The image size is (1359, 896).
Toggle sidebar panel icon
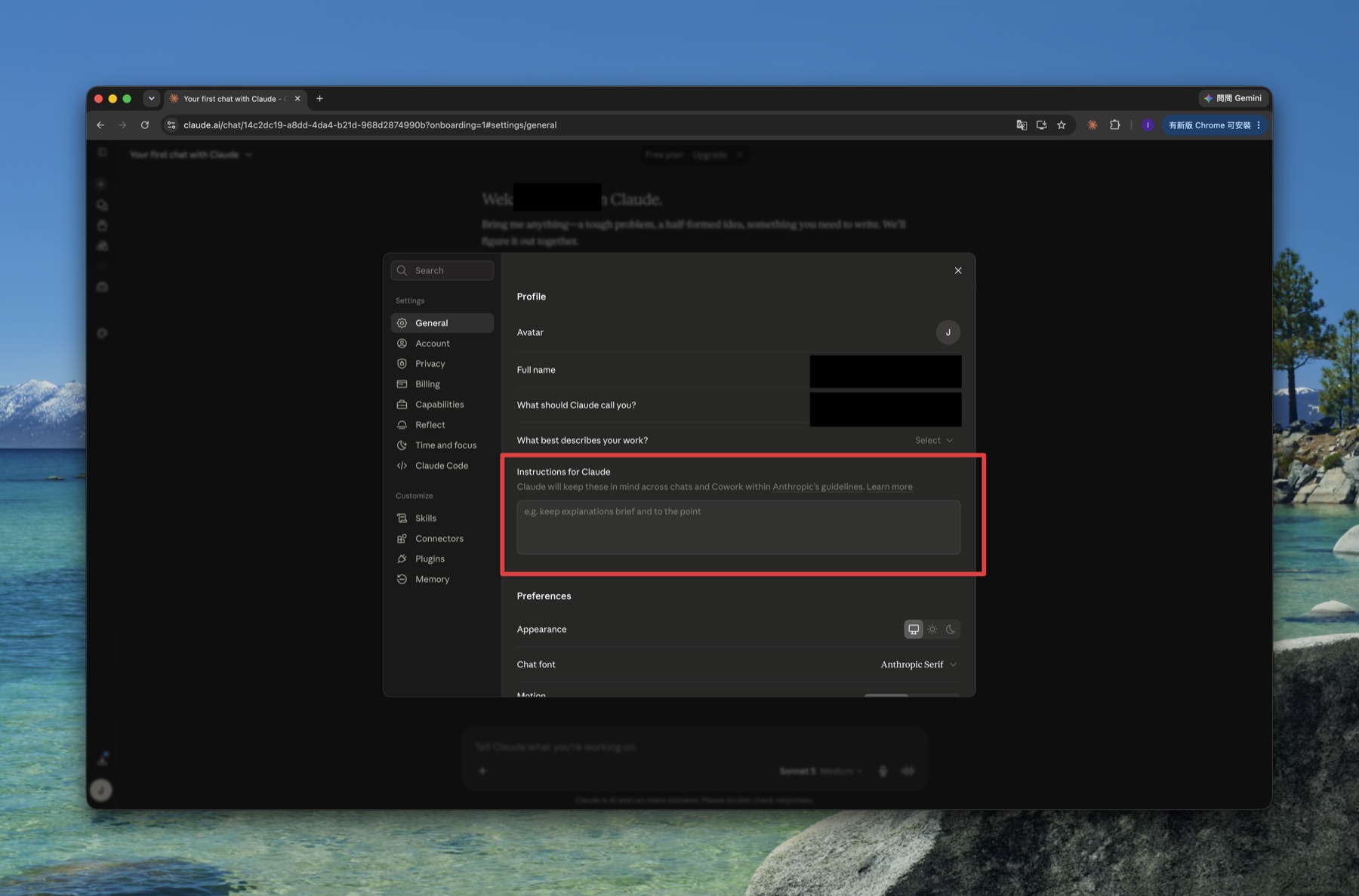point(103,152)
